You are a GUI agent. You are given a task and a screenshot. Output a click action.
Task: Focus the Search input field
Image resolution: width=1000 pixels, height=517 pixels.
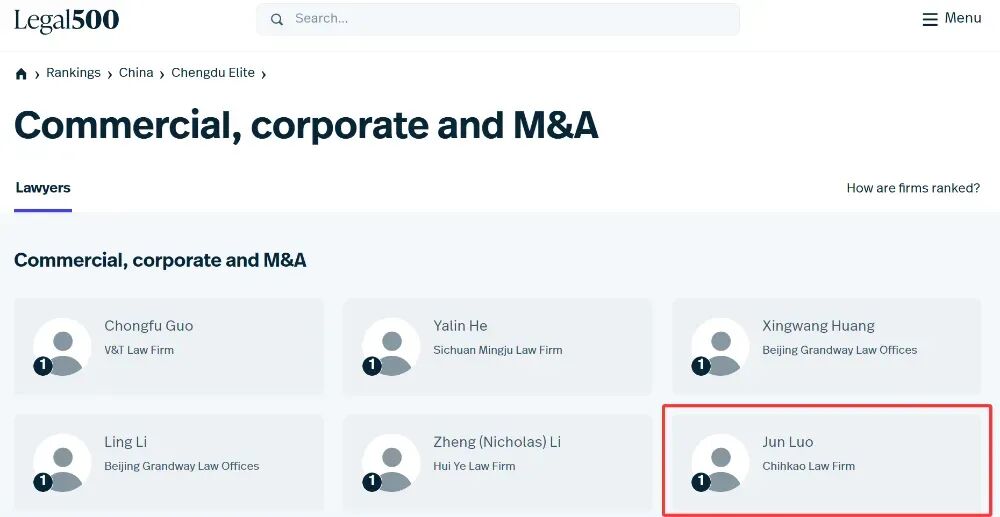[x=510, y=19]
